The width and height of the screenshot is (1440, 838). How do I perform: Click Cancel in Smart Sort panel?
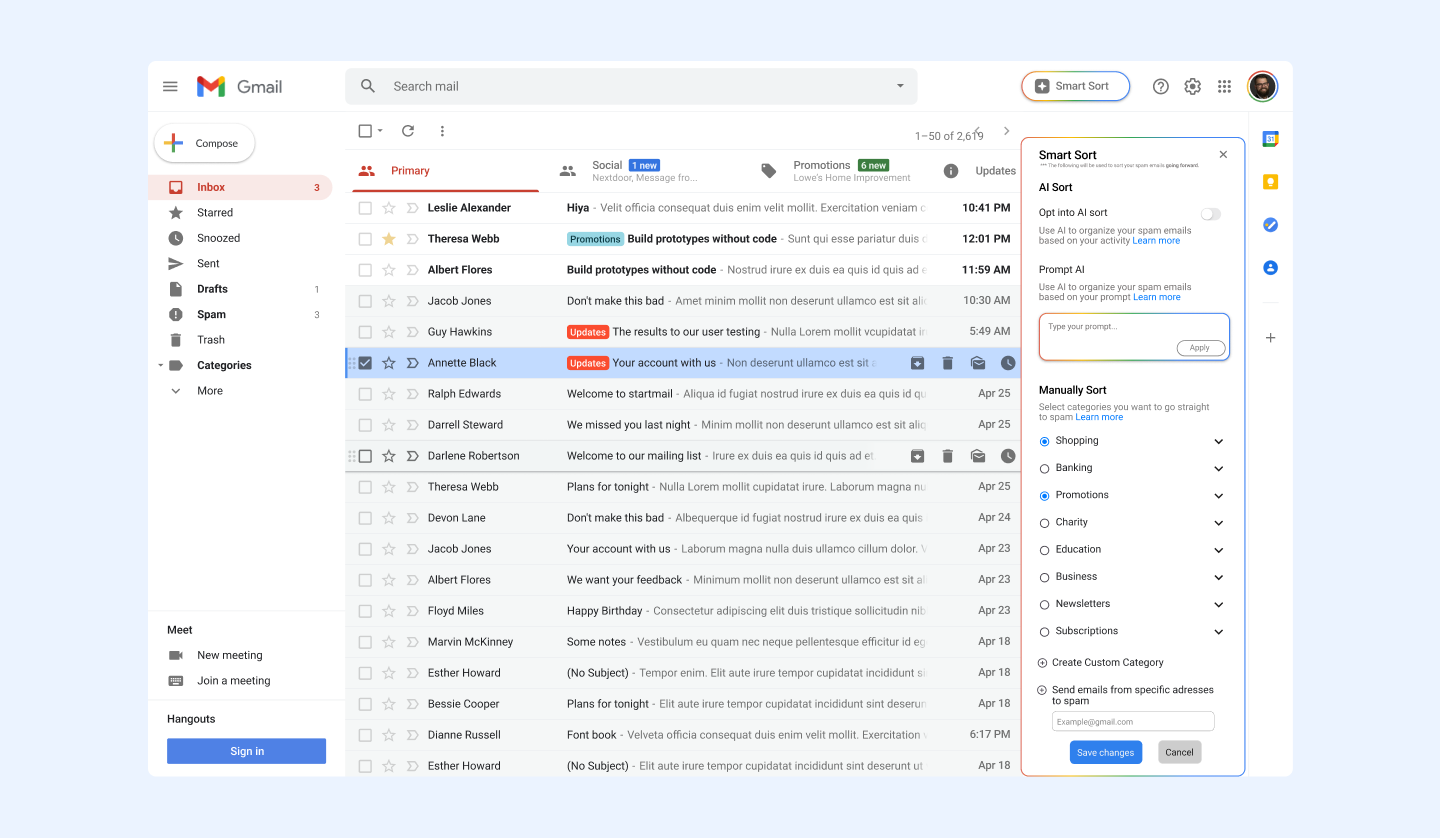click(1179, 752)
